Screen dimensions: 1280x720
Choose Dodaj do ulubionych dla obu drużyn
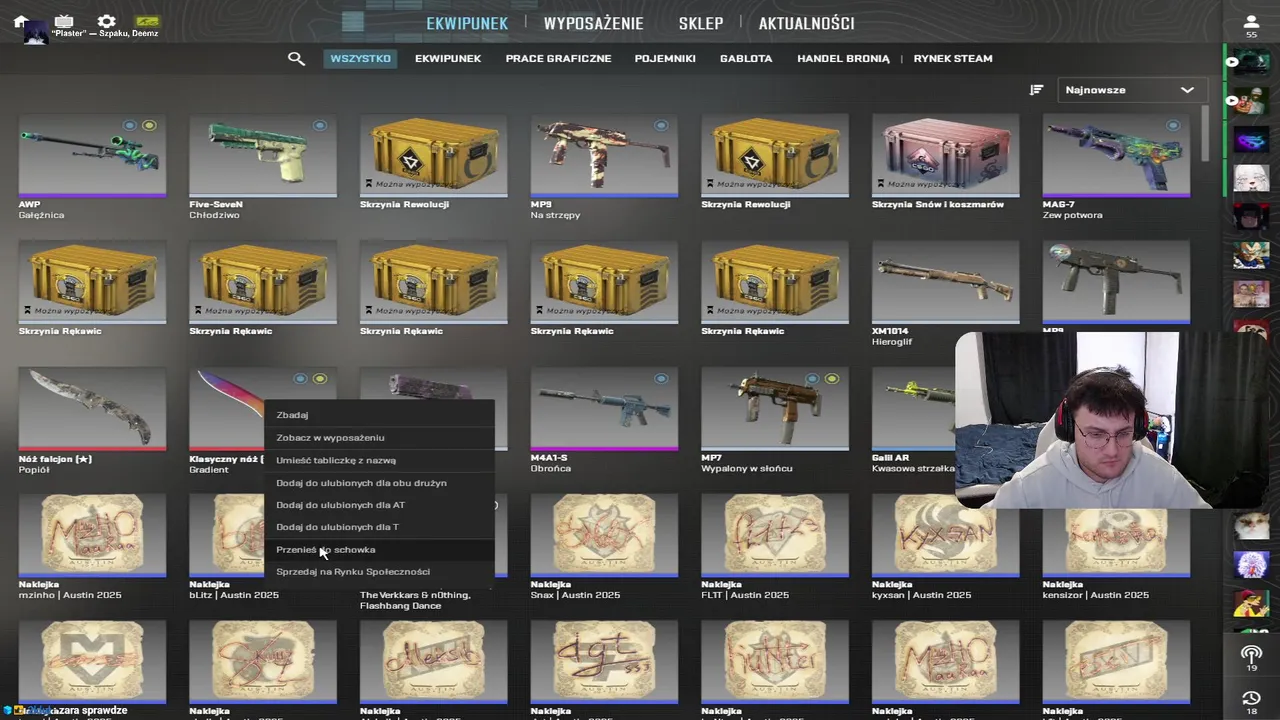pos(379,483)
